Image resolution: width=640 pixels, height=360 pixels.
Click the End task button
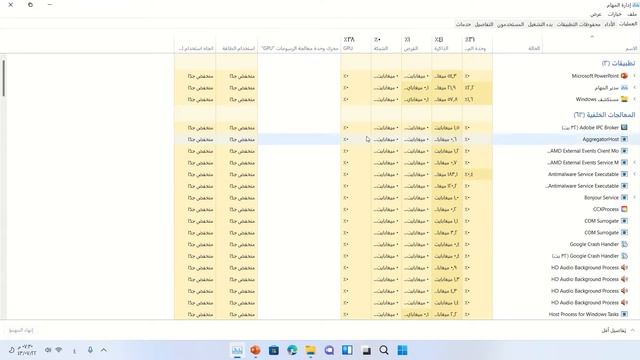(x=21, y=330)
